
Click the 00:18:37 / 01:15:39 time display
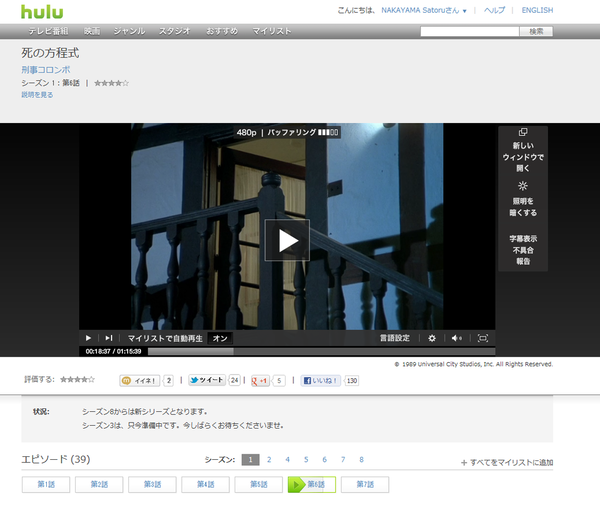[x=113, y=351]
